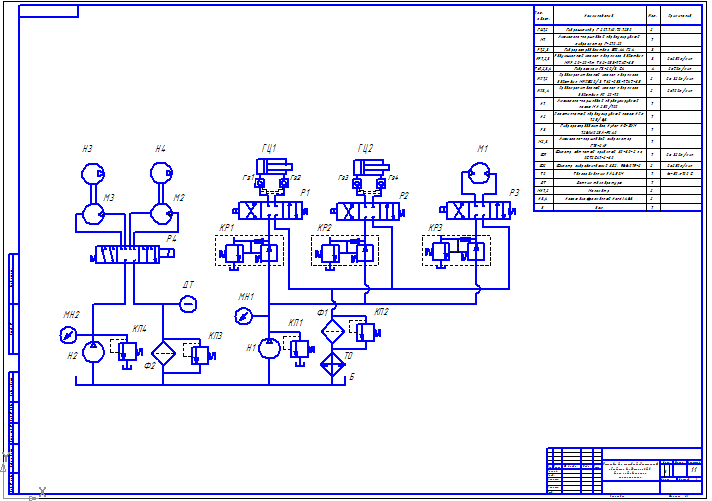This screenshot has width=712, height=501.
Task: Pick the relief valve symbol КП4
Action: coord(127,351)
